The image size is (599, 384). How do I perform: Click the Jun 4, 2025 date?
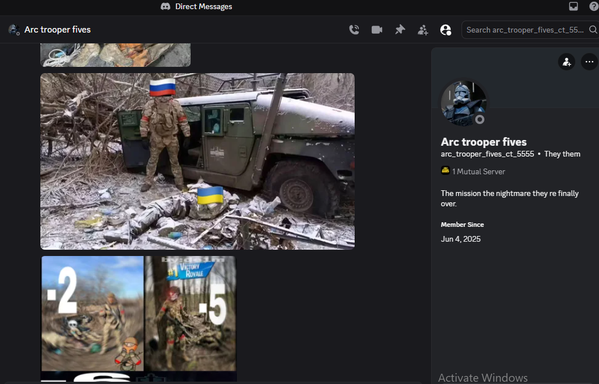click(461, 239)
